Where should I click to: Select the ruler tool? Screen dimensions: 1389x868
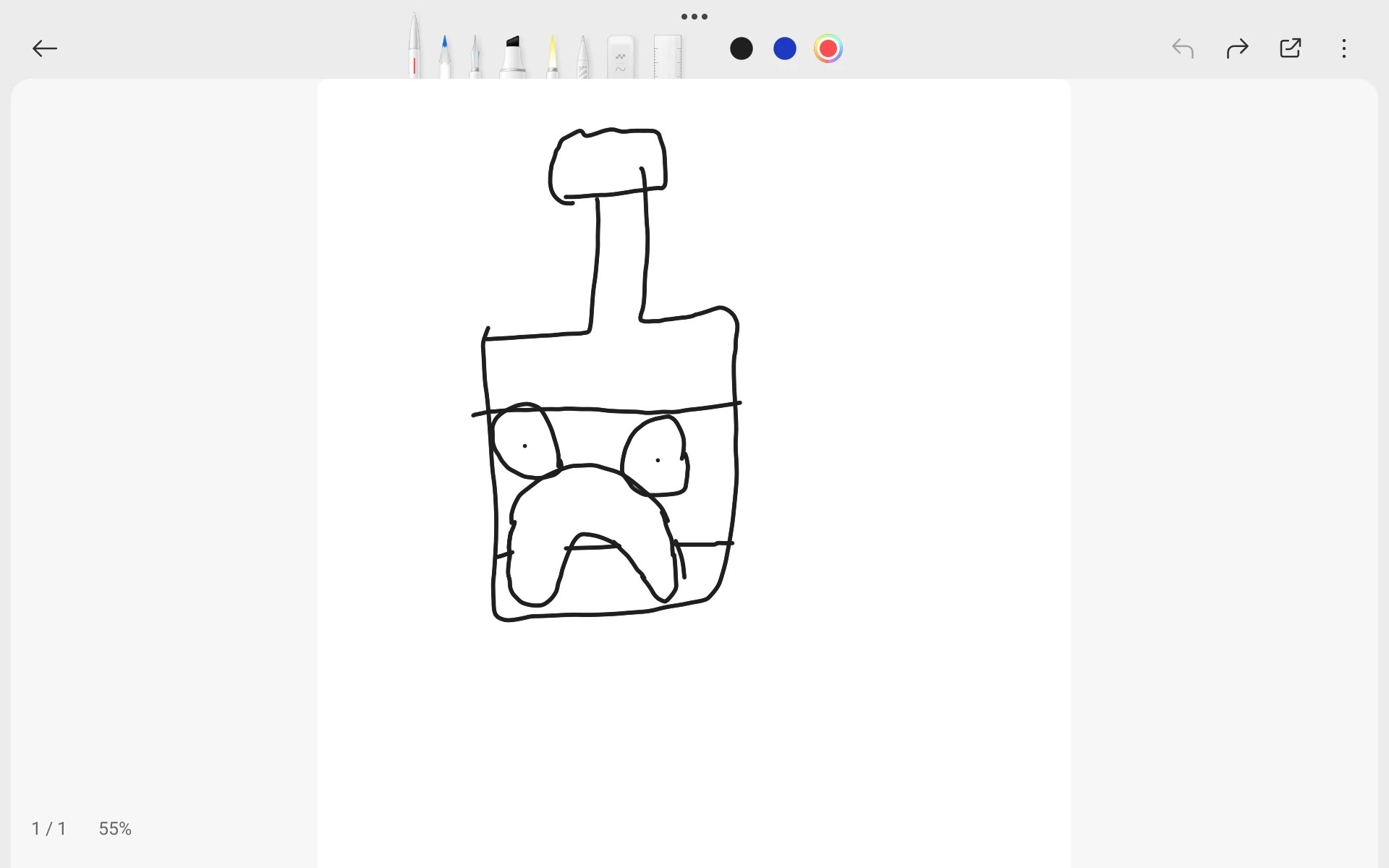[x=667, y=58]
